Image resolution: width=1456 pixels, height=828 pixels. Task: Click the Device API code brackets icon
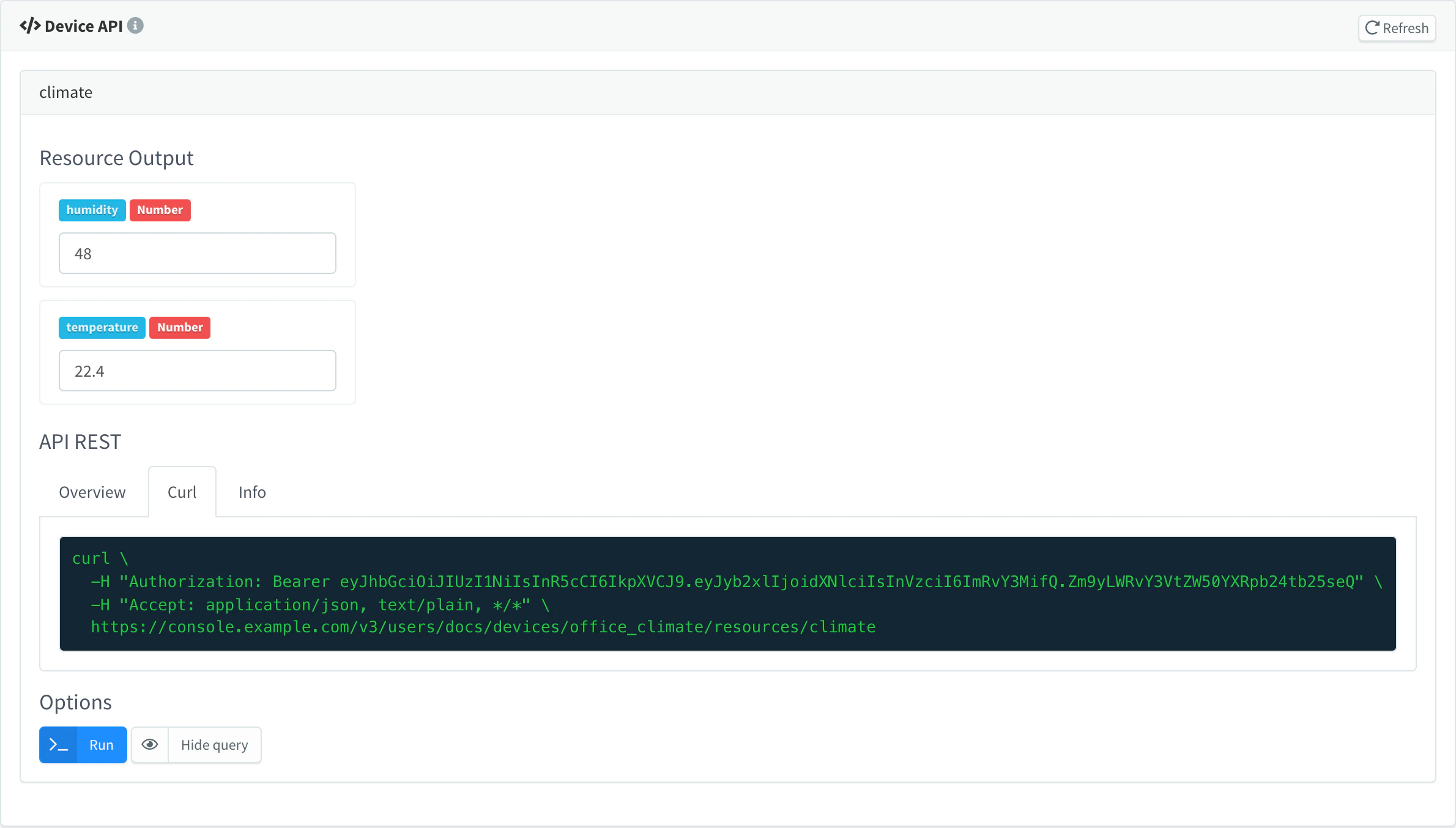click(30, 26)
